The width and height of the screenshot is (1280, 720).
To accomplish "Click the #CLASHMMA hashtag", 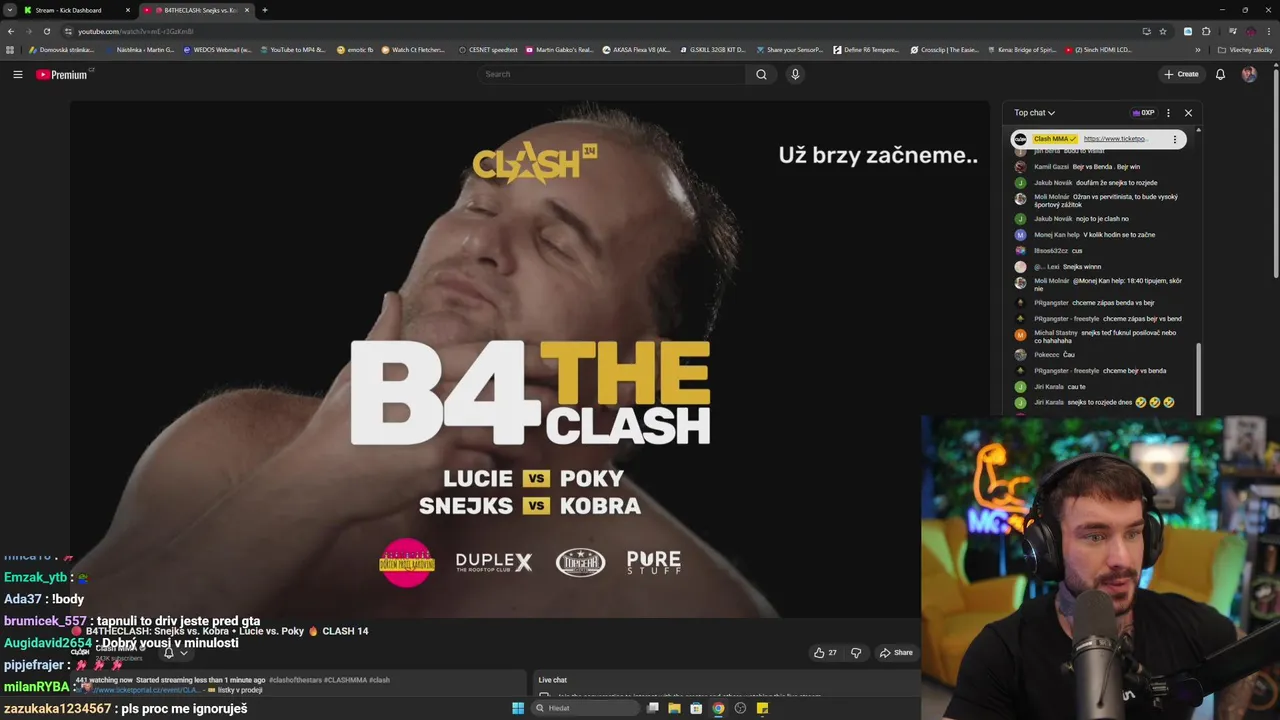I will (345, 680).
